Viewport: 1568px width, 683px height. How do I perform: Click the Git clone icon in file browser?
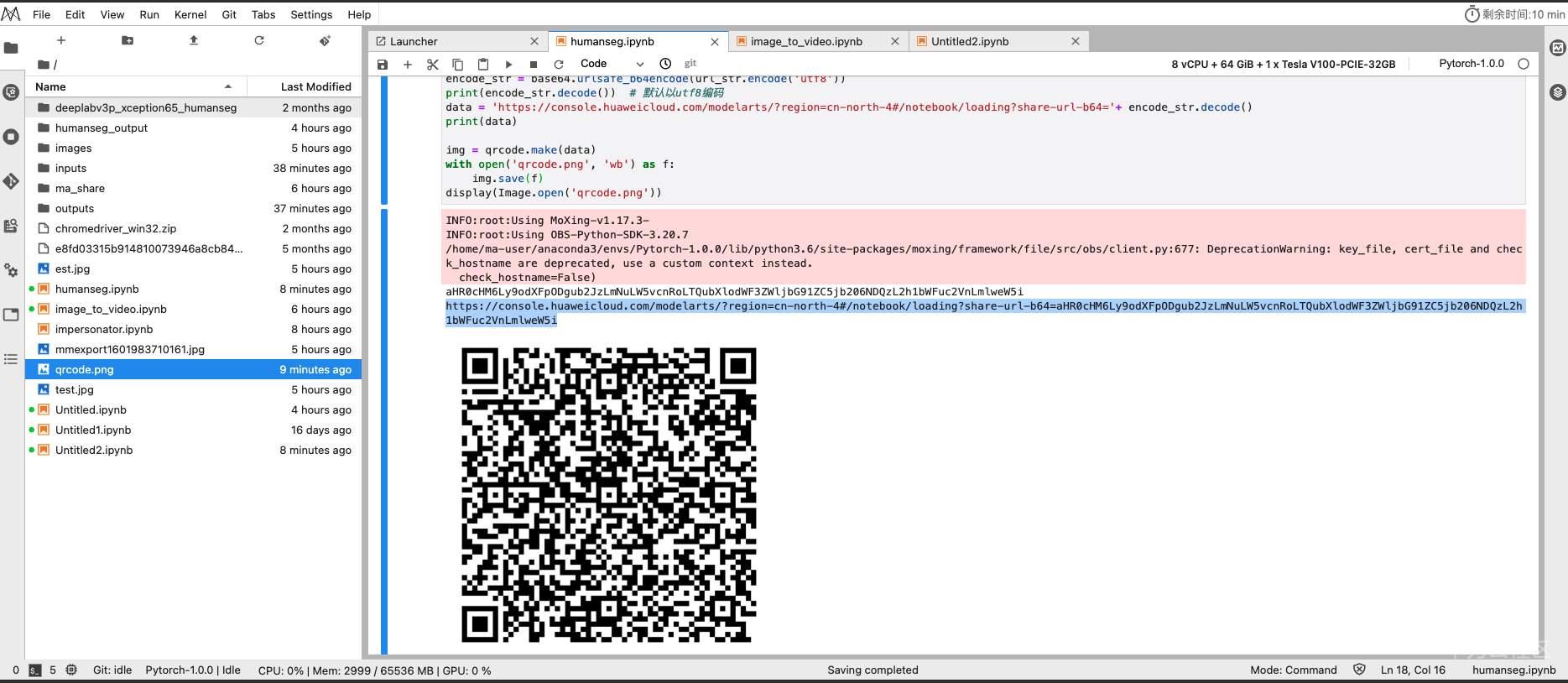click(x=326, y=40)
